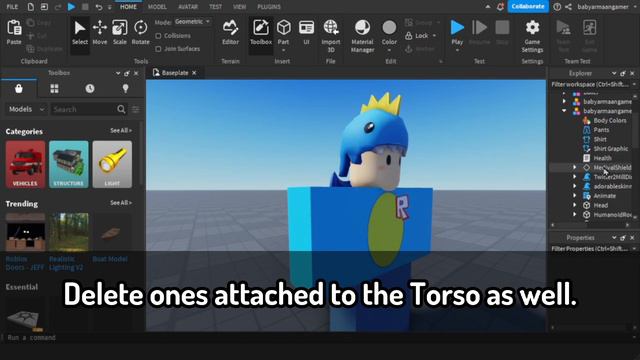This screenshot has width=640, height=360.
Task: Select Health in Explorer
Action: pyautogui.click(x=602, y=158)
